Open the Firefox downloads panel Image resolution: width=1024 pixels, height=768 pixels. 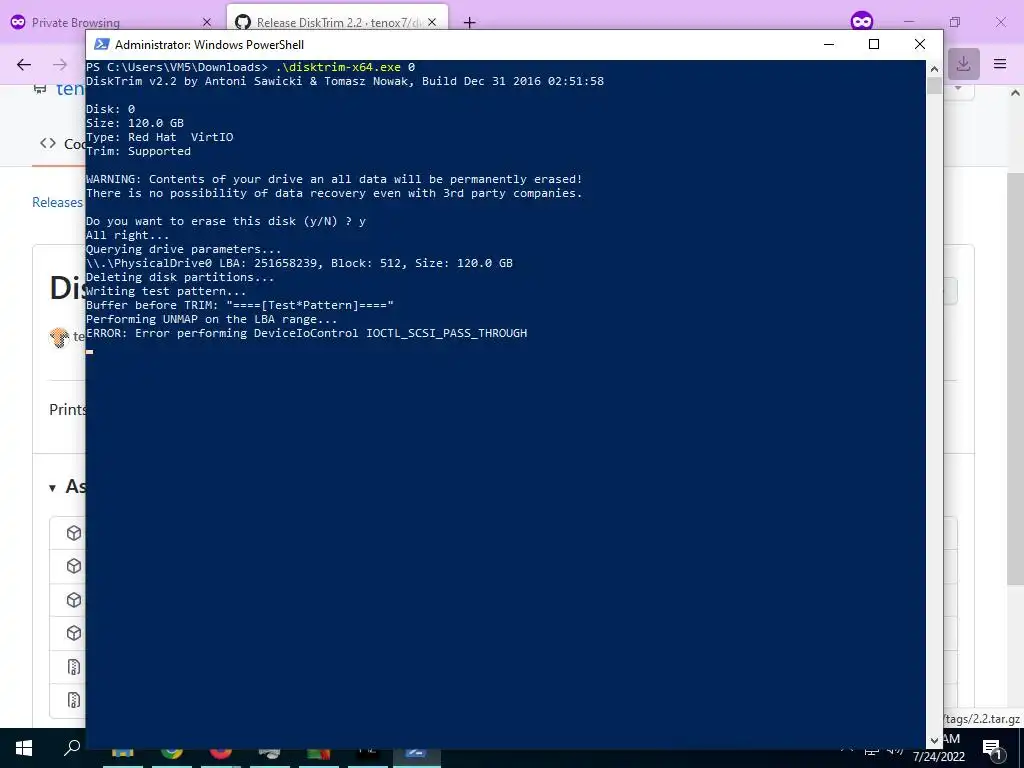pos(963,64)
